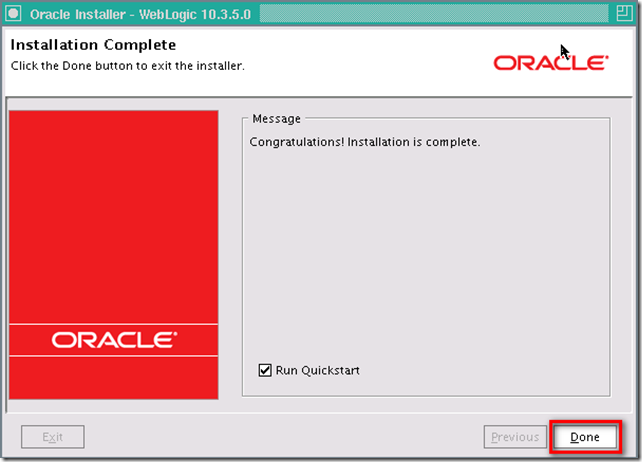642x462 pixels.
Task: Click the Exit button
Action: 53,437
